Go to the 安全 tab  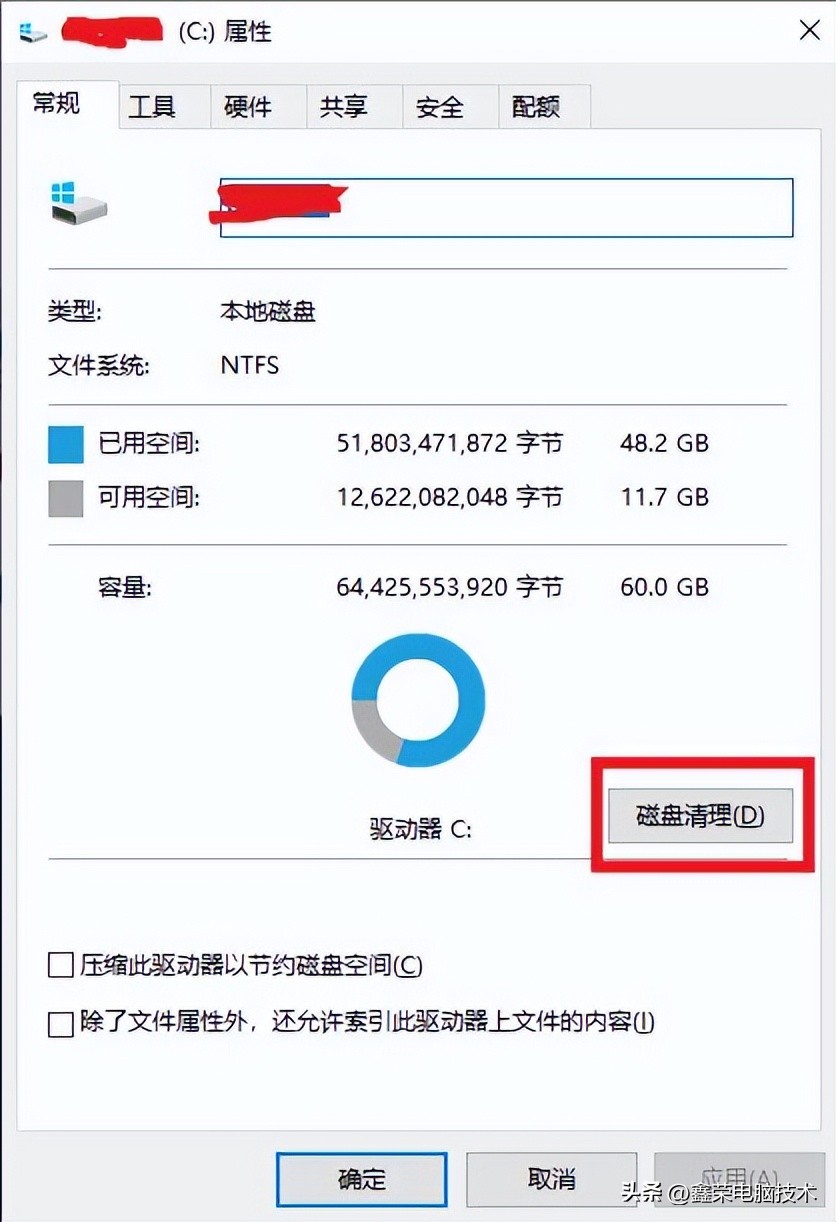tap(440, 107)
